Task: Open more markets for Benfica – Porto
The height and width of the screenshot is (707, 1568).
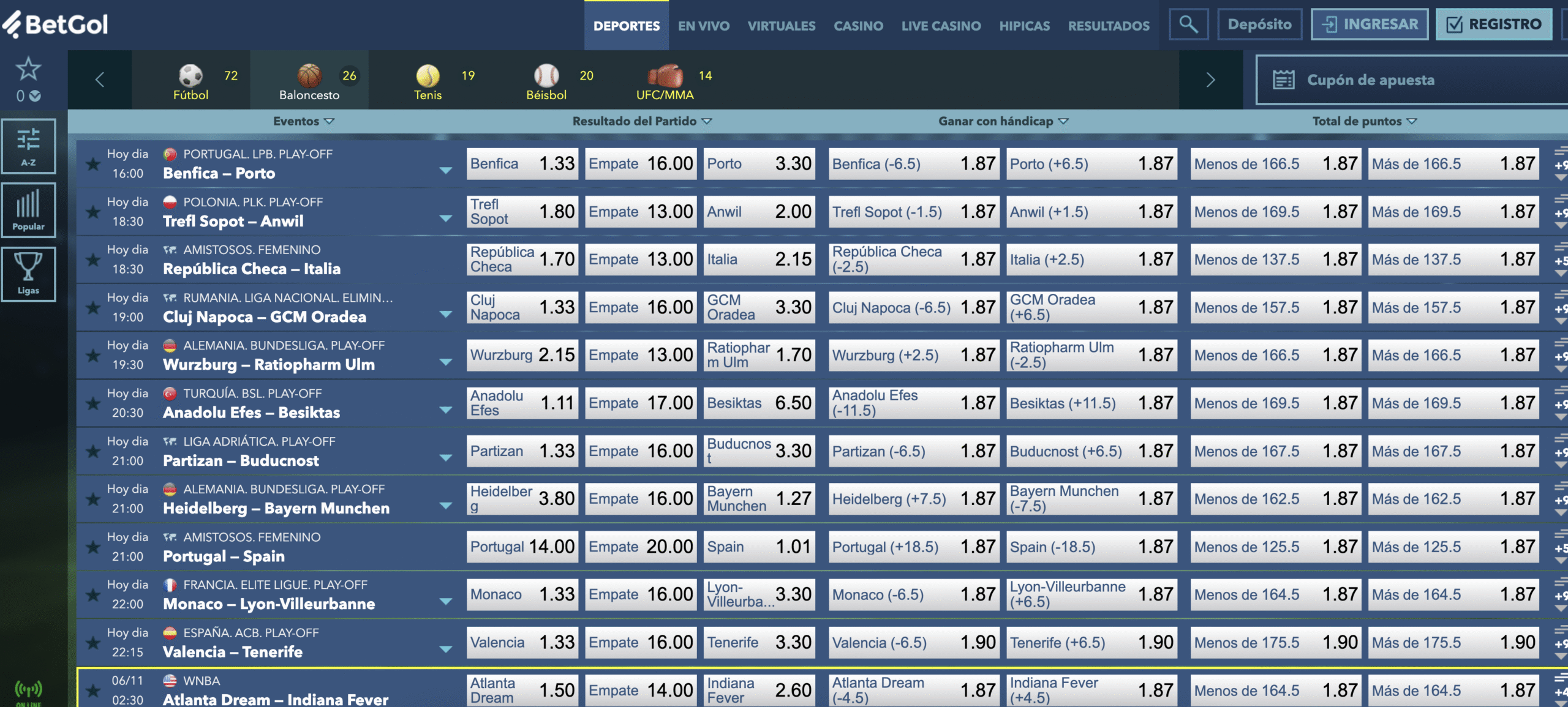Action: (1561, 164)
